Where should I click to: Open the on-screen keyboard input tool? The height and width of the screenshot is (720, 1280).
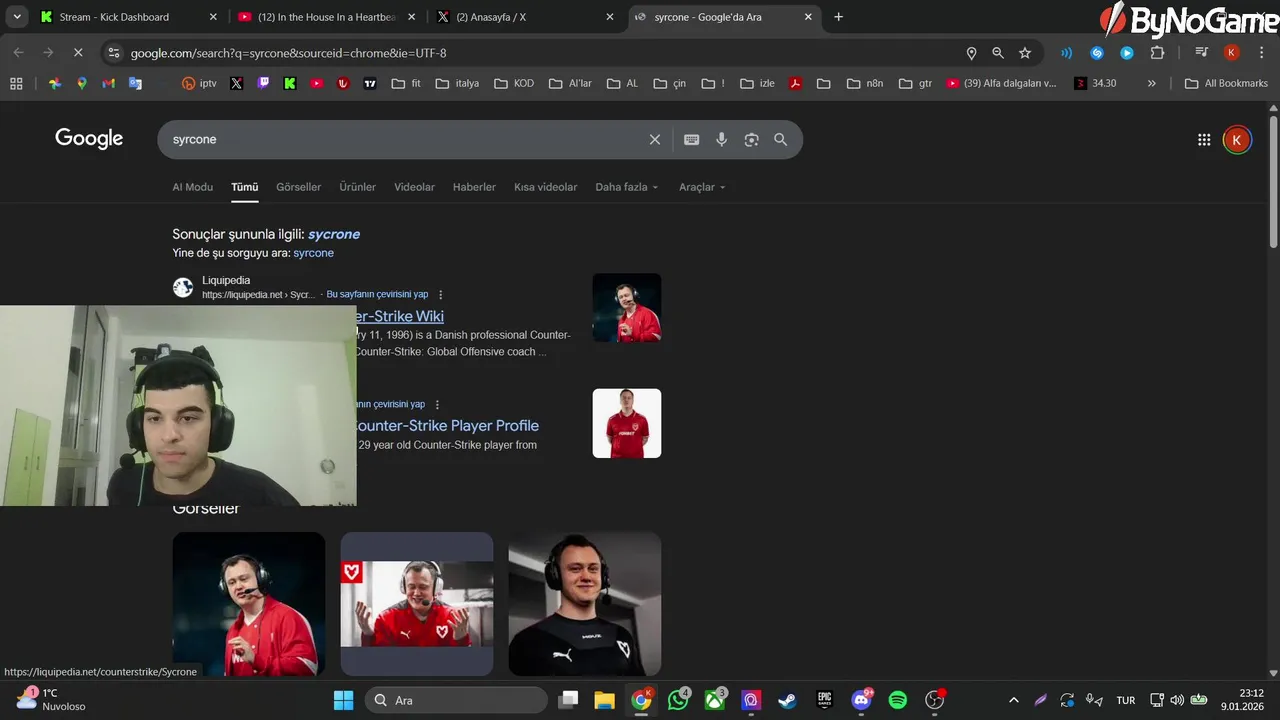[691, 140]
